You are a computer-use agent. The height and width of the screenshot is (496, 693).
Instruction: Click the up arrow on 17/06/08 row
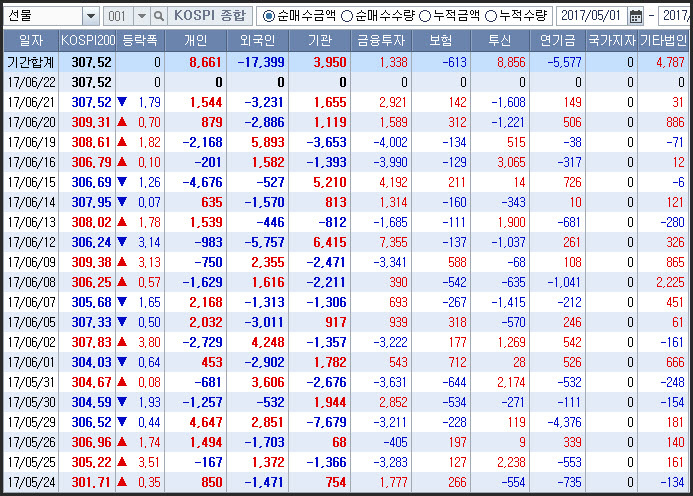click(122, 282)
